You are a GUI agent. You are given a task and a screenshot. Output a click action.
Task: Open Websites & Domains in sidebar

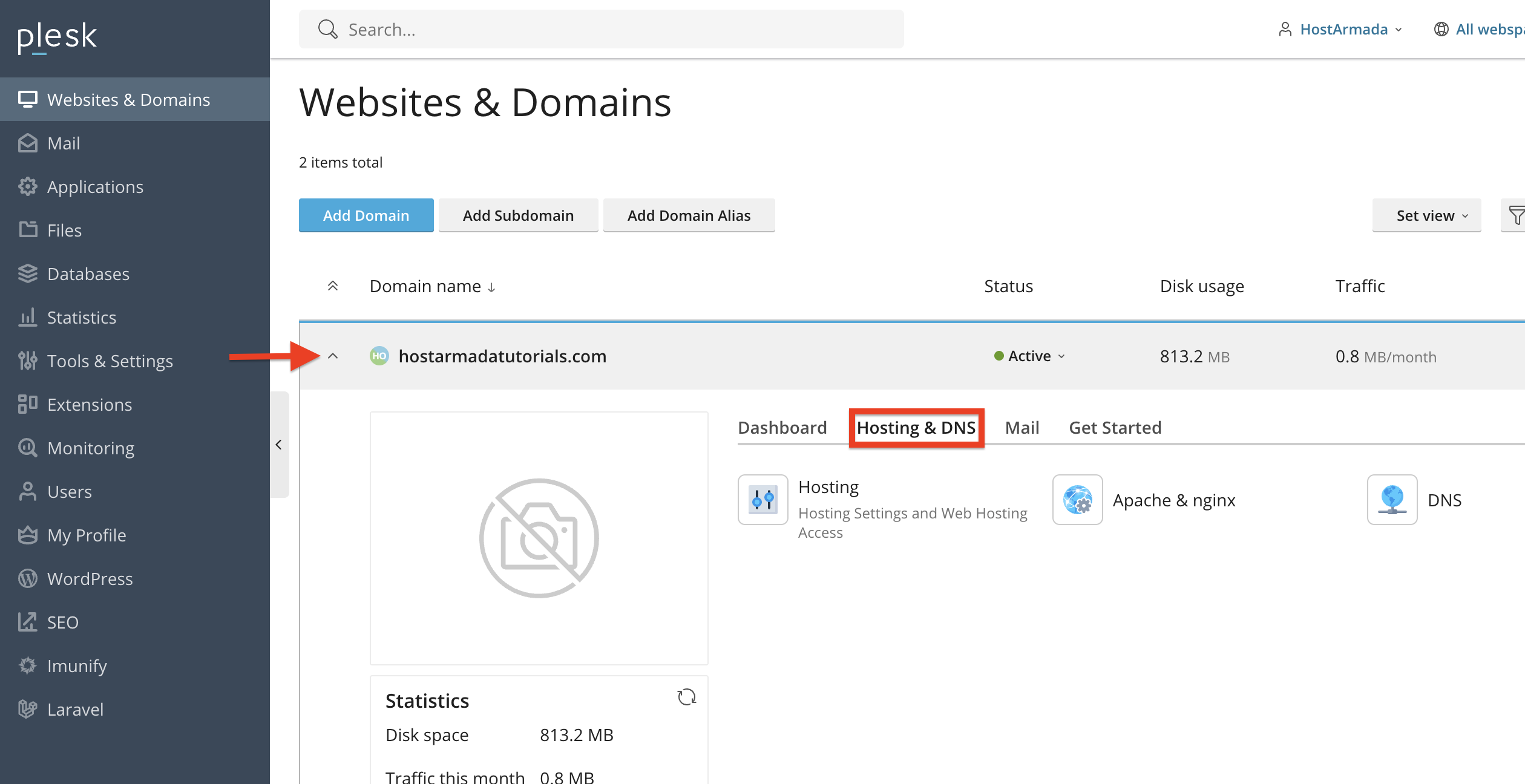135,99
